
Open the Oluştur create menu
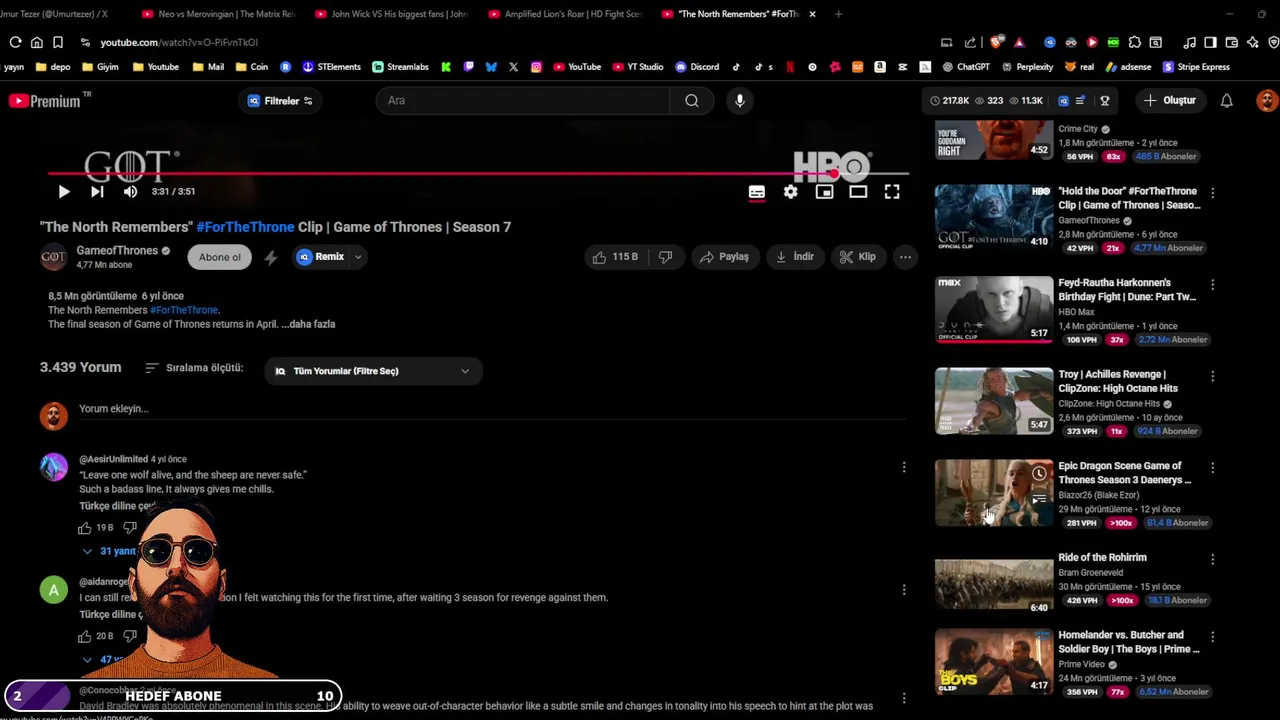[x=1170, y=100]
